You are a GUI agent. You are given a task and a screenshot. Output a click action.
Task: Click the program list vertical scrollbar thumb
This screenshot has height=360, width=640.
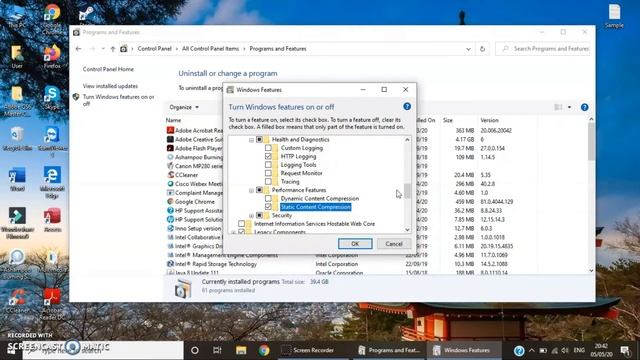pyautogui.click(x=591, y=142)
